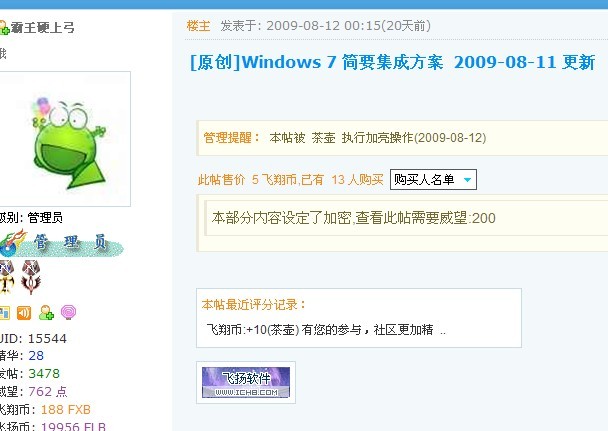Open the post title Windows 7 简要集成方案
The image size is (608, 431).
pos(392,62)
